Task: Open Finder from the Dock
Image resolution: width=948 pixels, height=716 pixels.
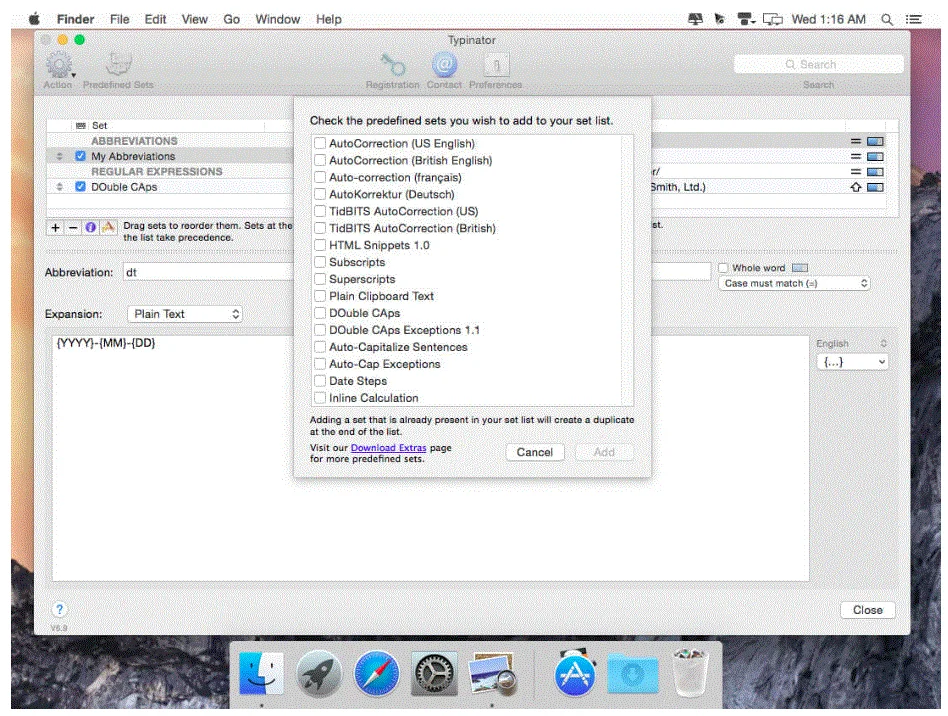Action: pyautogui.click(x=262, y=673)
